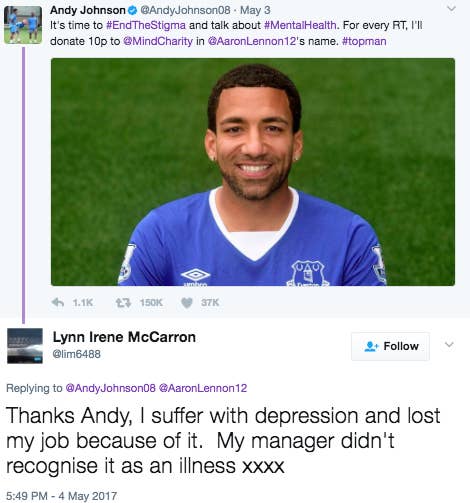The height and width of the screenshot is (503, 470).
Task: Click the retweet icon showing 150K
Action: (x=123, y=303)
